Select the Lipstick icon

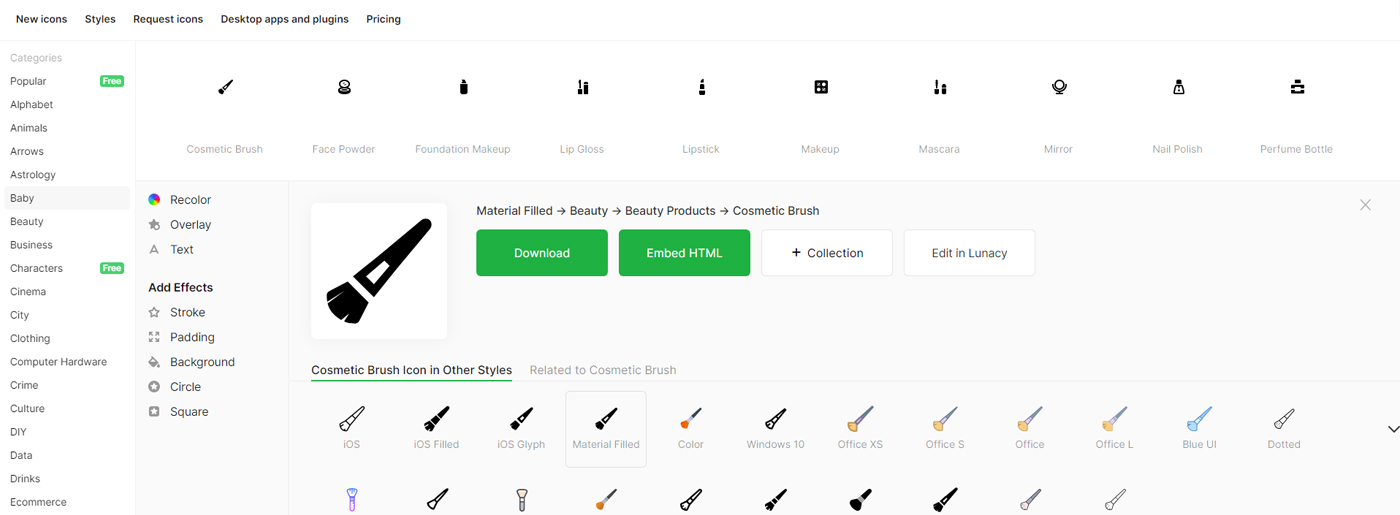tap(701, 89)
